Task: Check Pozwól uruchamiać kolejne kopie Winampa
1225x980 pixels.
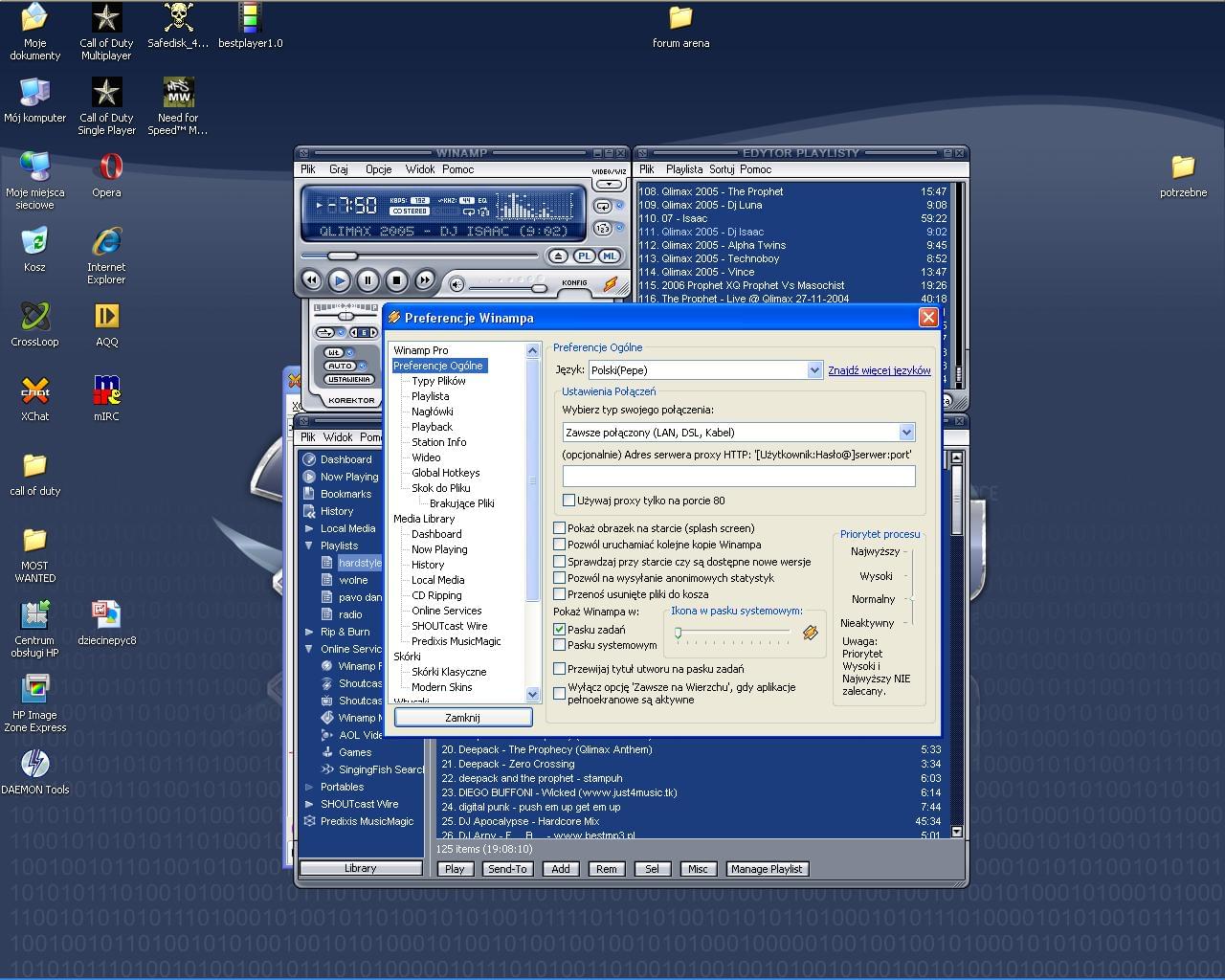Action: point(560,545)
